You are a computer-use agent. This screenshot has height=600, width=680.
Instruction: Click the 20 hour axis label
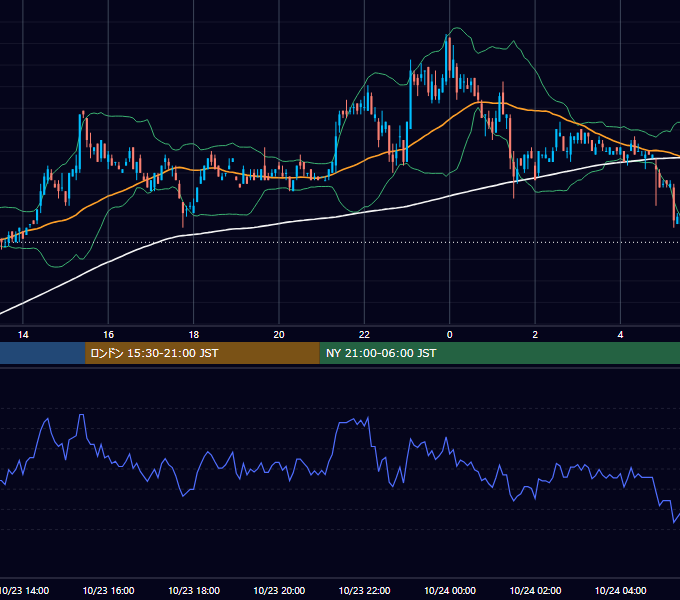[x=279, y=335]
